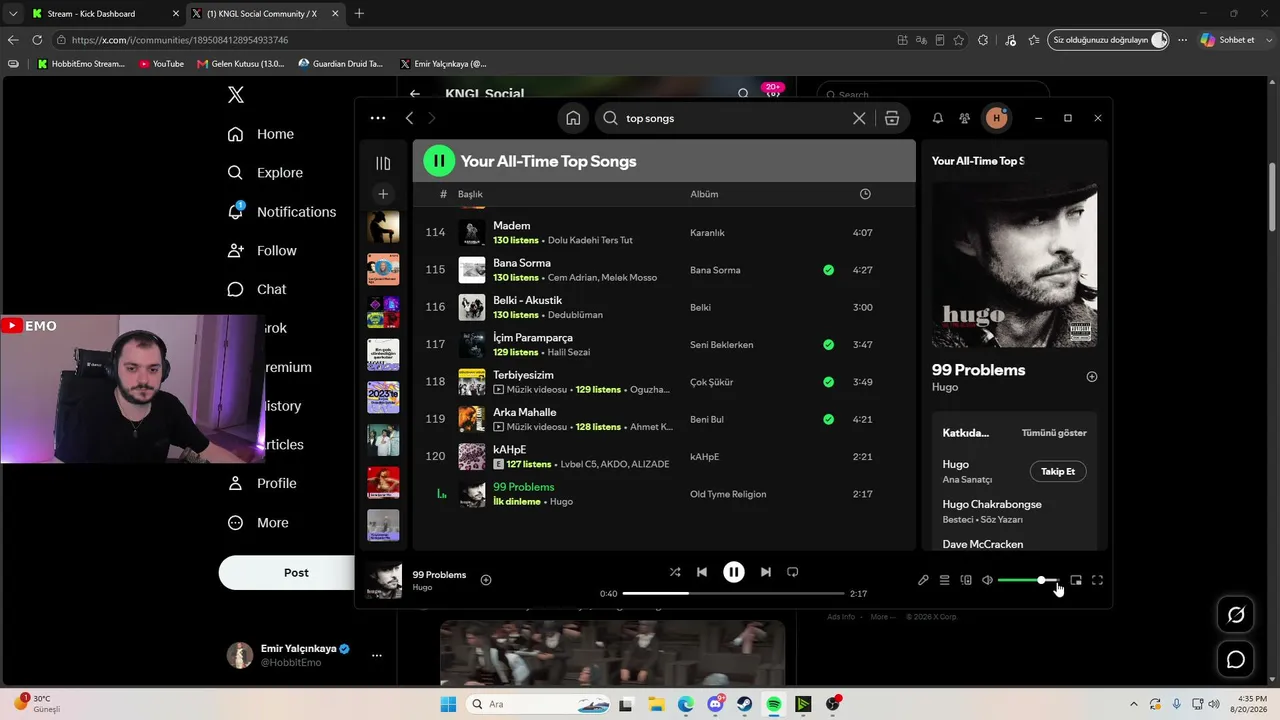Screen dimensions: 1280x720
Task: Toggle shuffle in the Spotify player
Action: point(675,572)
